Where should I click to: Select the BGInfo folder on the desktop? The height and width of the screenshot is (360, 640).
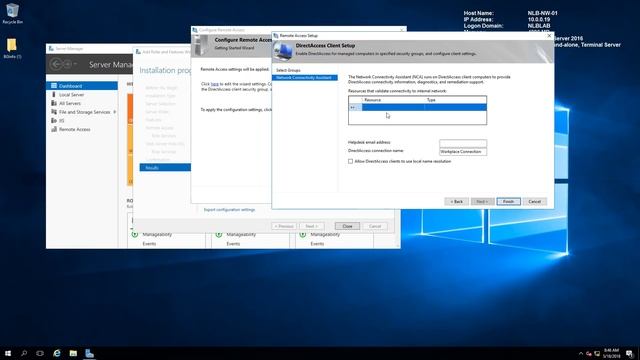(x=12, y=48)
